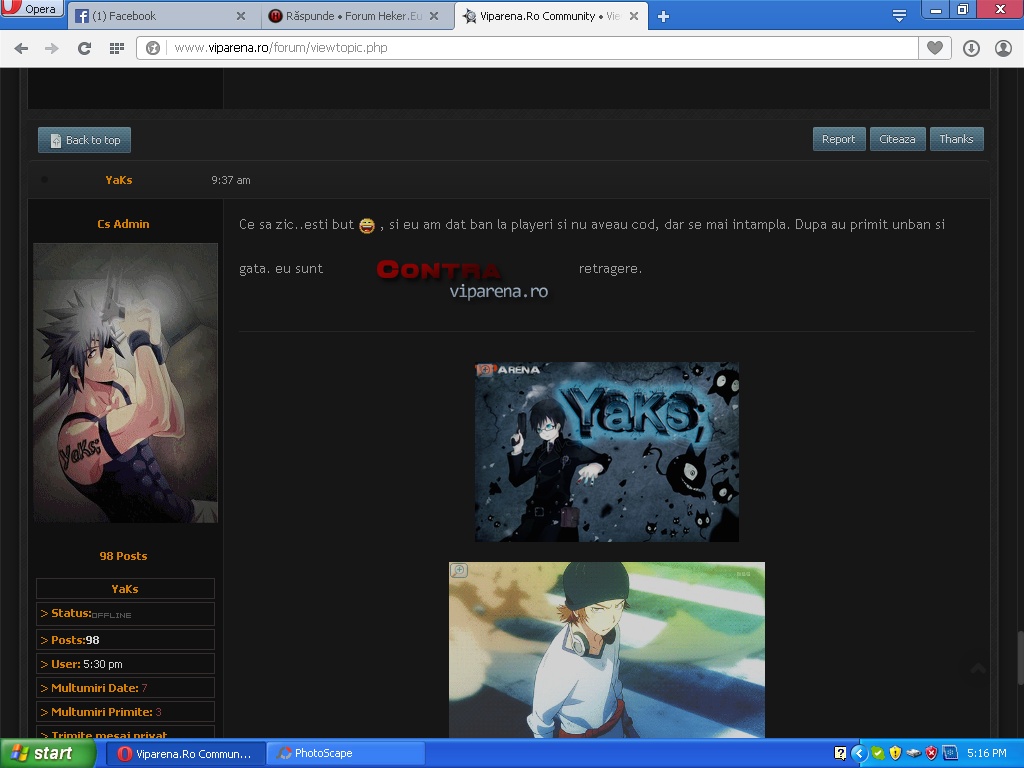Zoom the anime signature image magnifier icon
This screenshot has width=1024, height=768.
tap(459, 570)
